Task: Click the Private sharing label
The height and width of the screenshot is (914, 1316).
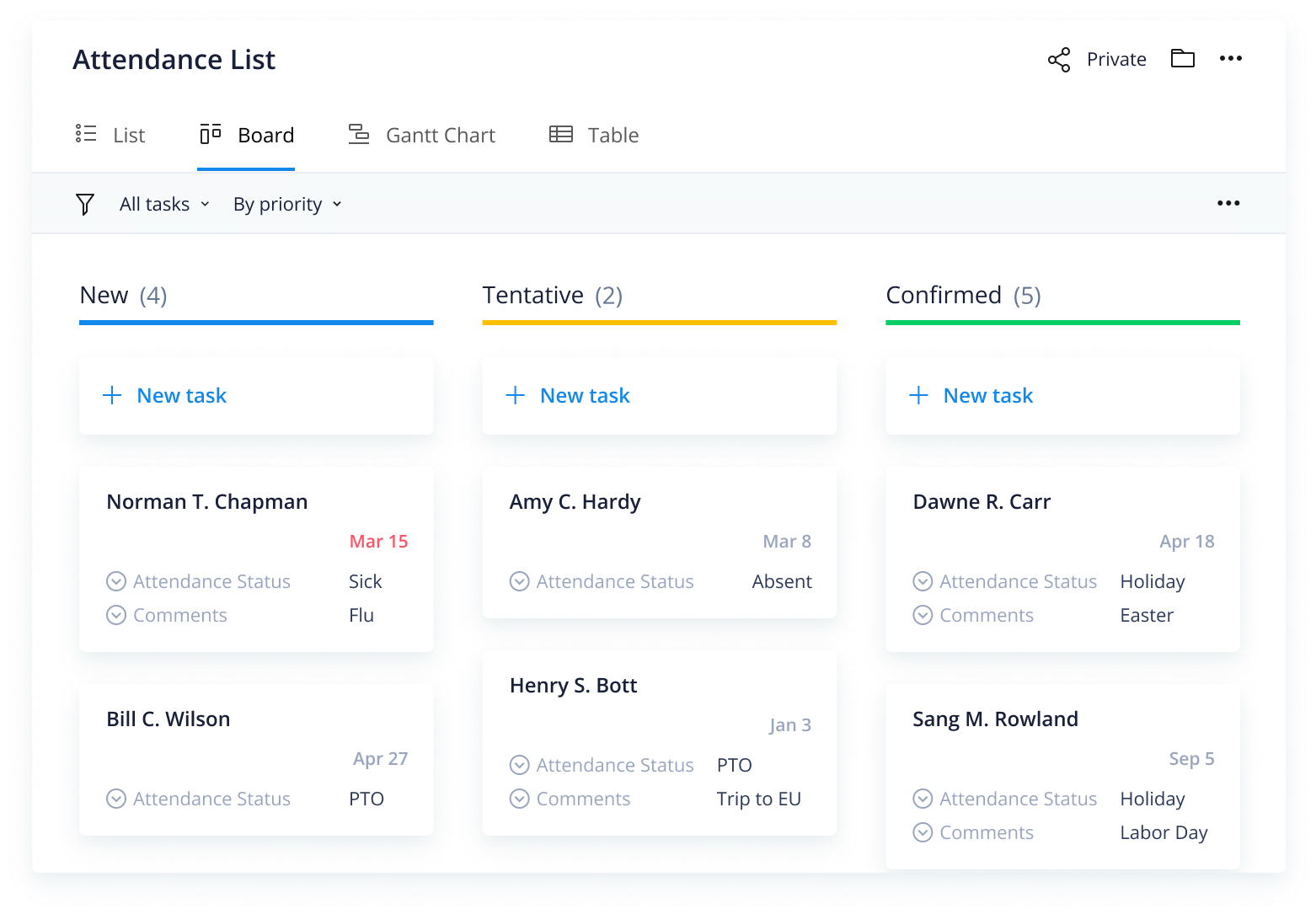Action: (x=1116, y=59)
